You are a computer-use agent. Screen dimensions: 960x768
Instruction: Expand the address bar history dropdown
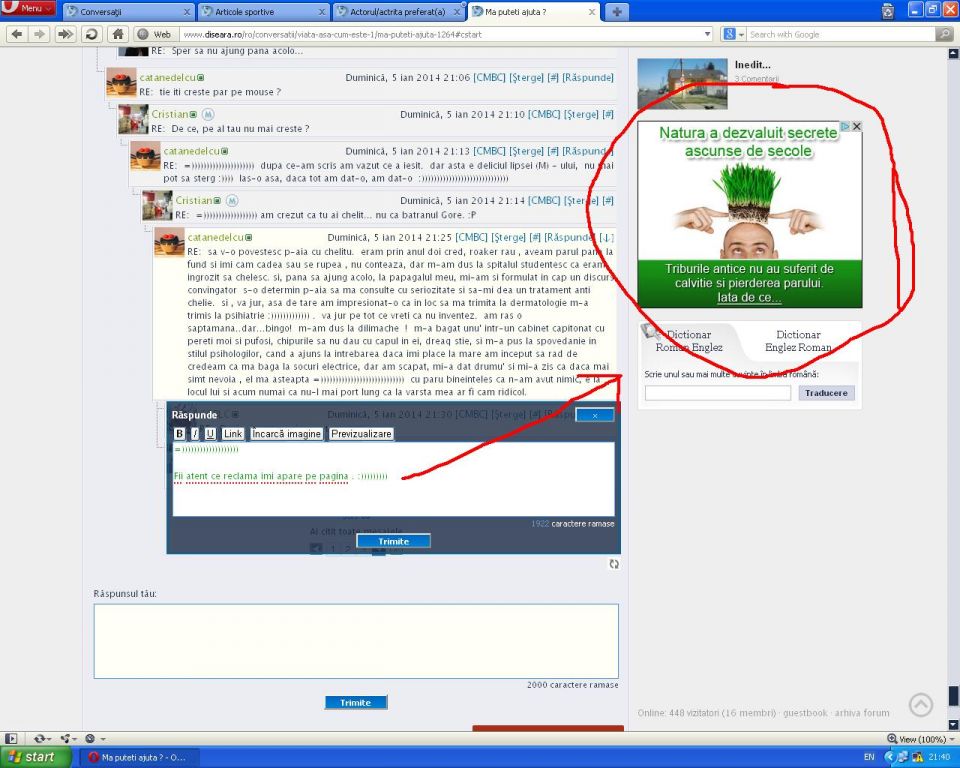point(708,34)
